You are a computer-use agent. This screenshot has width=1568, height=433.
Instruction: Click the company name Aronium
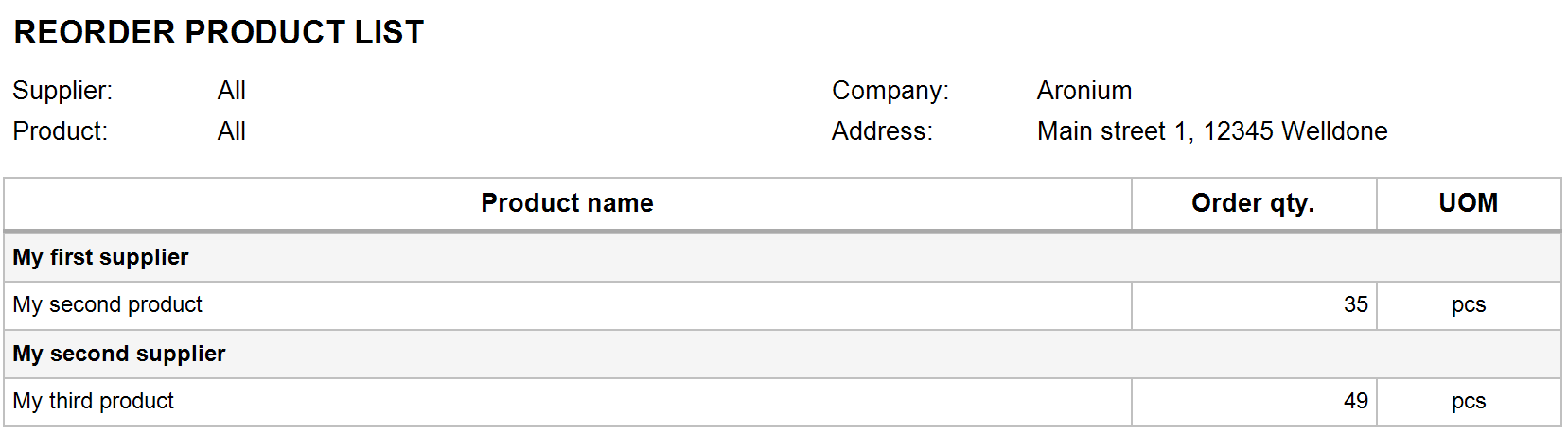click(1084, 91)
